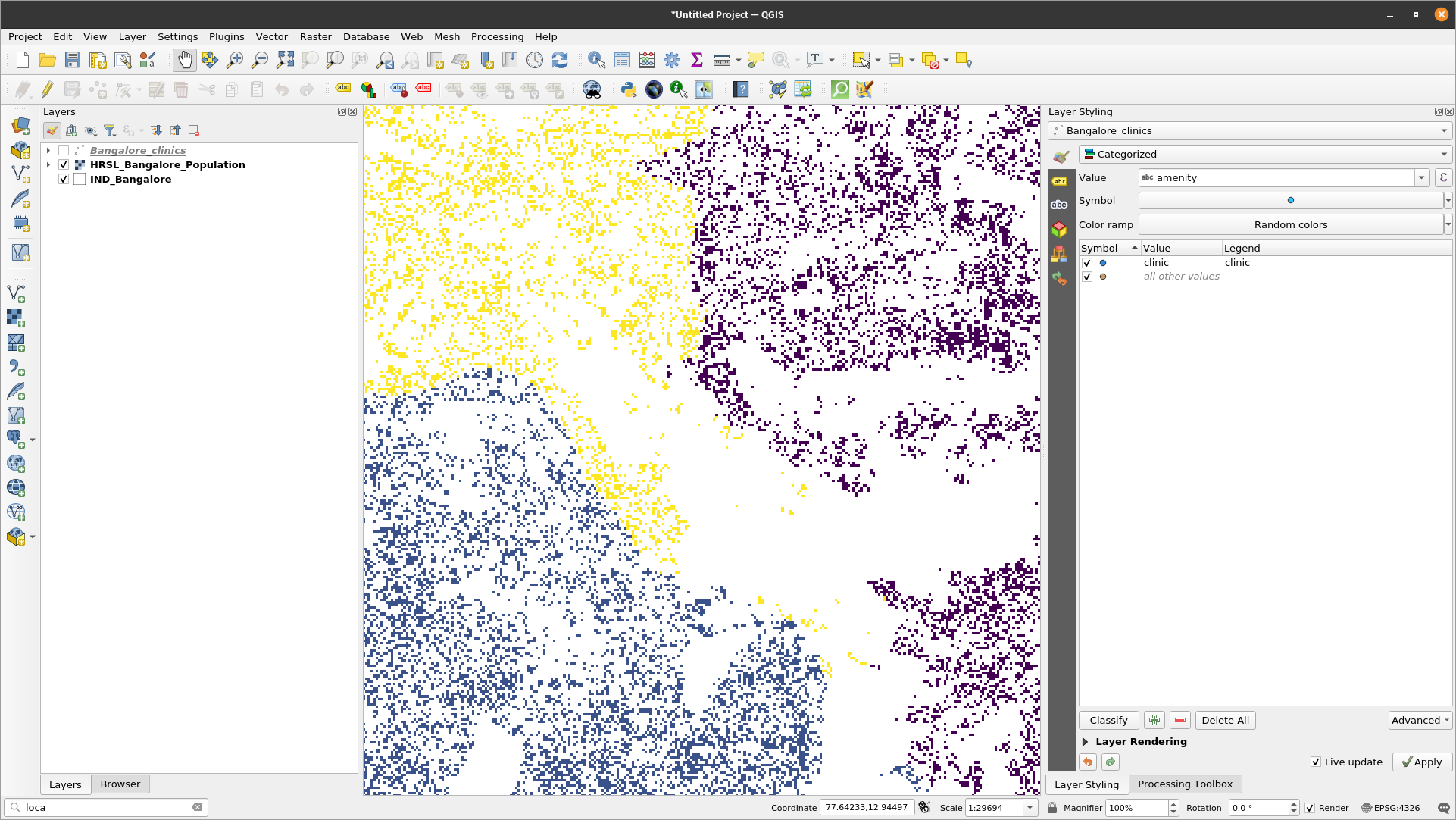Click the help question mark toolbar icon
This screenshot has width=1456, height=820.
(741, 89)
